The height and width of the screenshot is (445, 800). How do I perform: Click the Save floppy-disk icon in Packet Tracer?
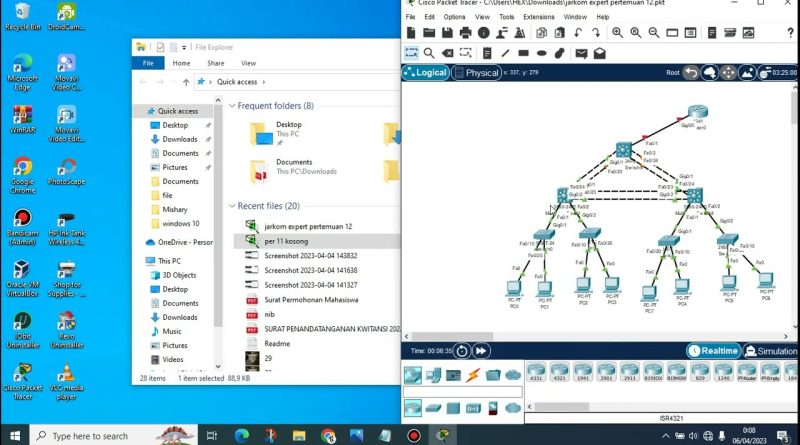pos(447,33)
